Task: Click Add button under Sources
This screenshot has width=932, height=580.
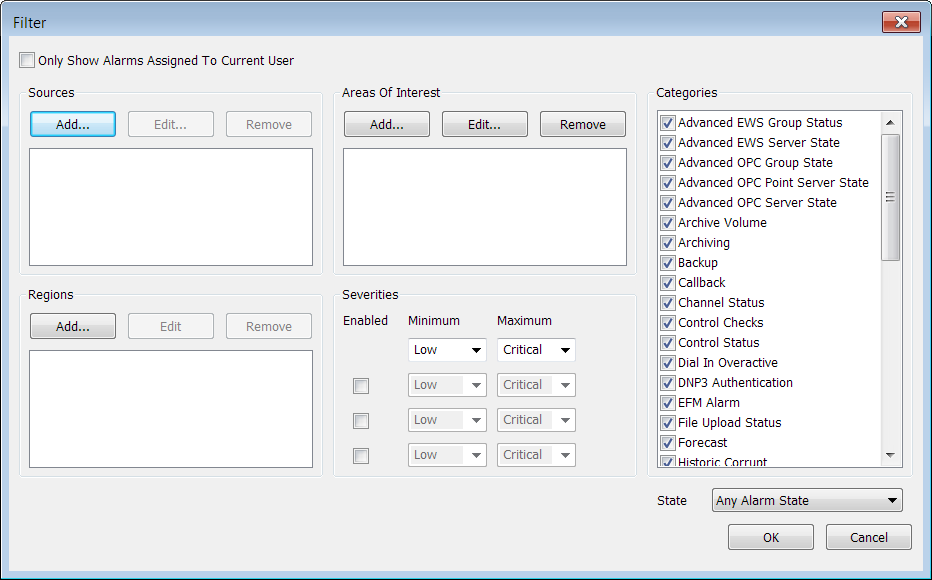Action: (73, 124)
